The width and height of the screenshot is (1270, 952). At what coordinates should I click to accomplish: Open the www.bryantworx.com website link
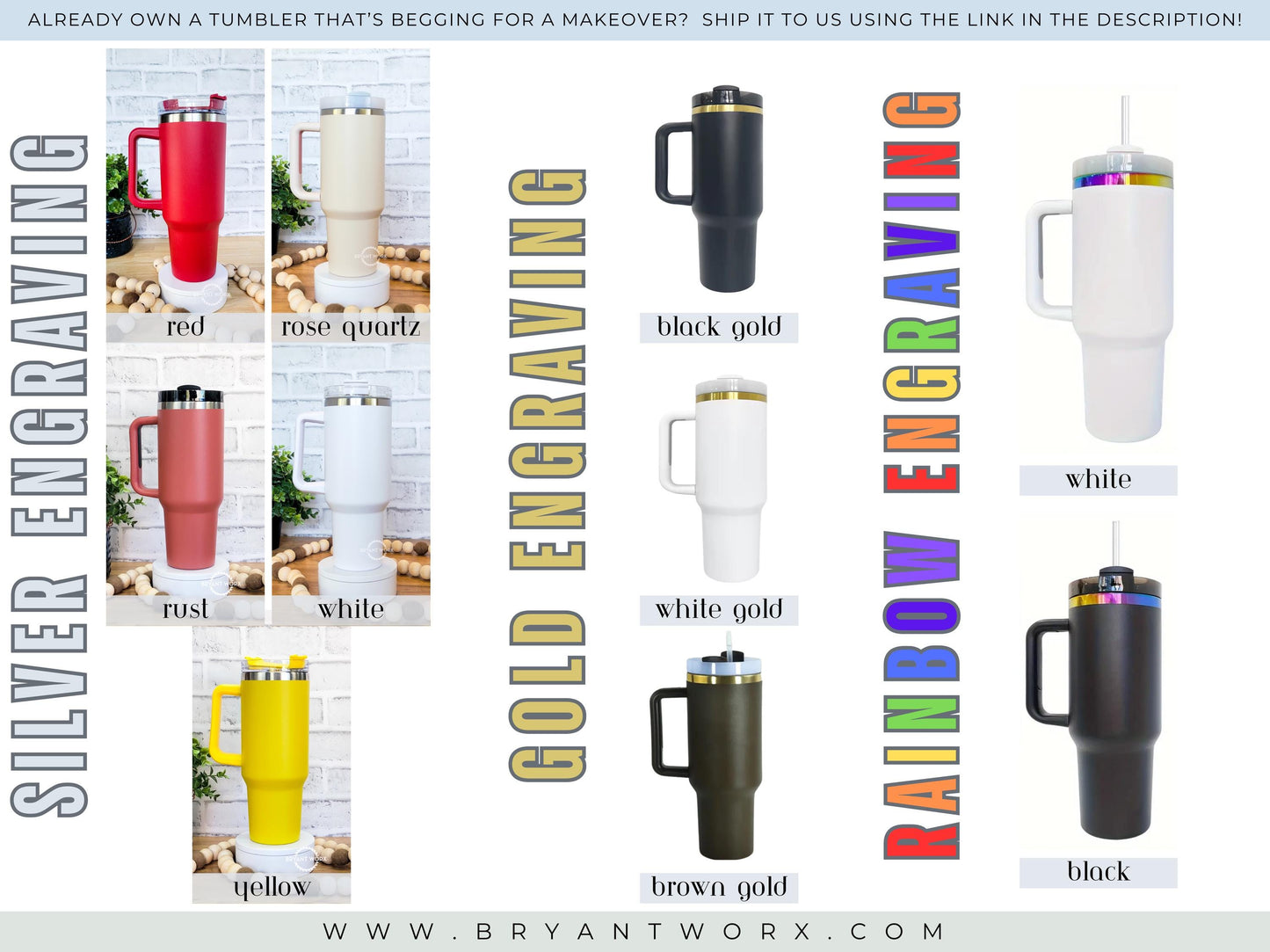coord(635,932)
